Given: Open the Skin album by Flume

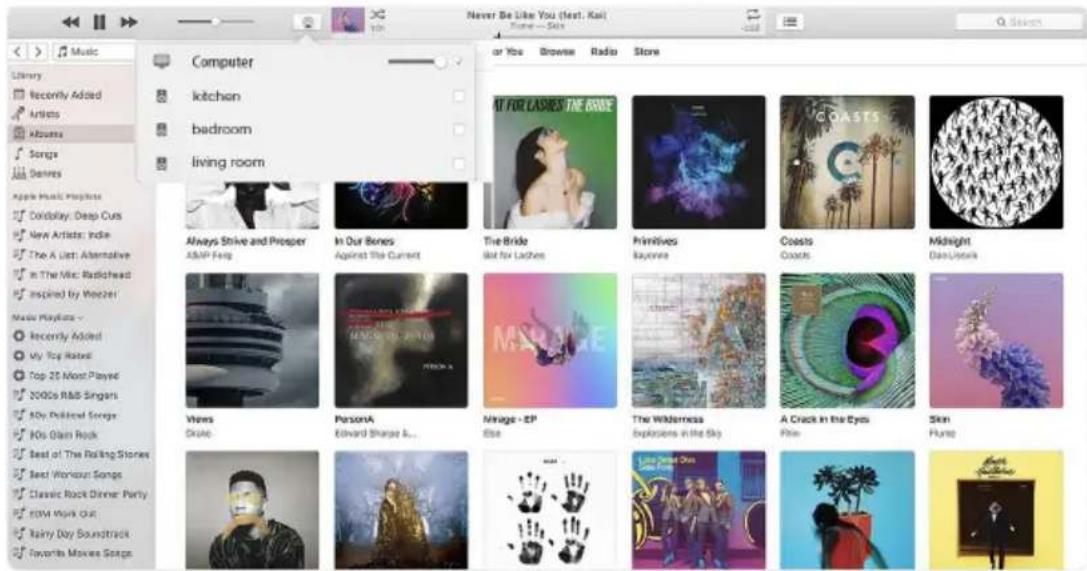Looking at the screenshot, I should click(x=996, y=340).
